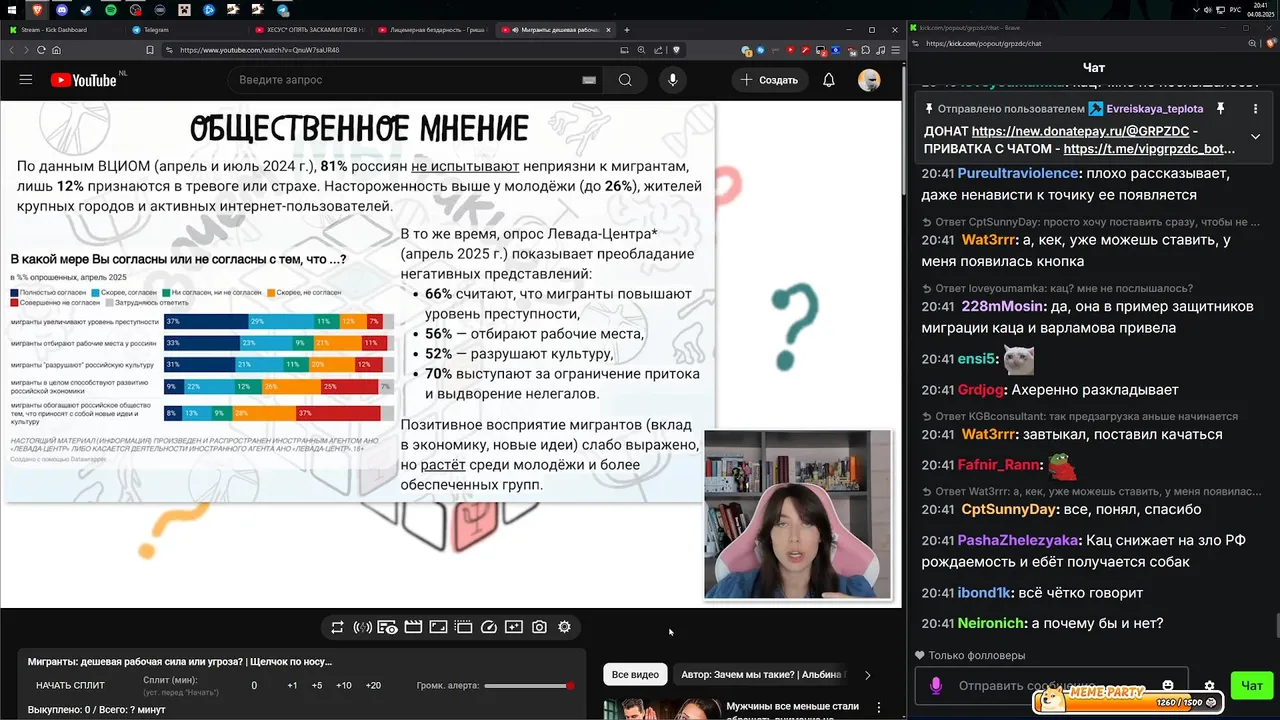Image resolution: width=1280 pixels, height=720 pixels.
Task: Toggle the loop icon in player toolbar
Action: 337,627
